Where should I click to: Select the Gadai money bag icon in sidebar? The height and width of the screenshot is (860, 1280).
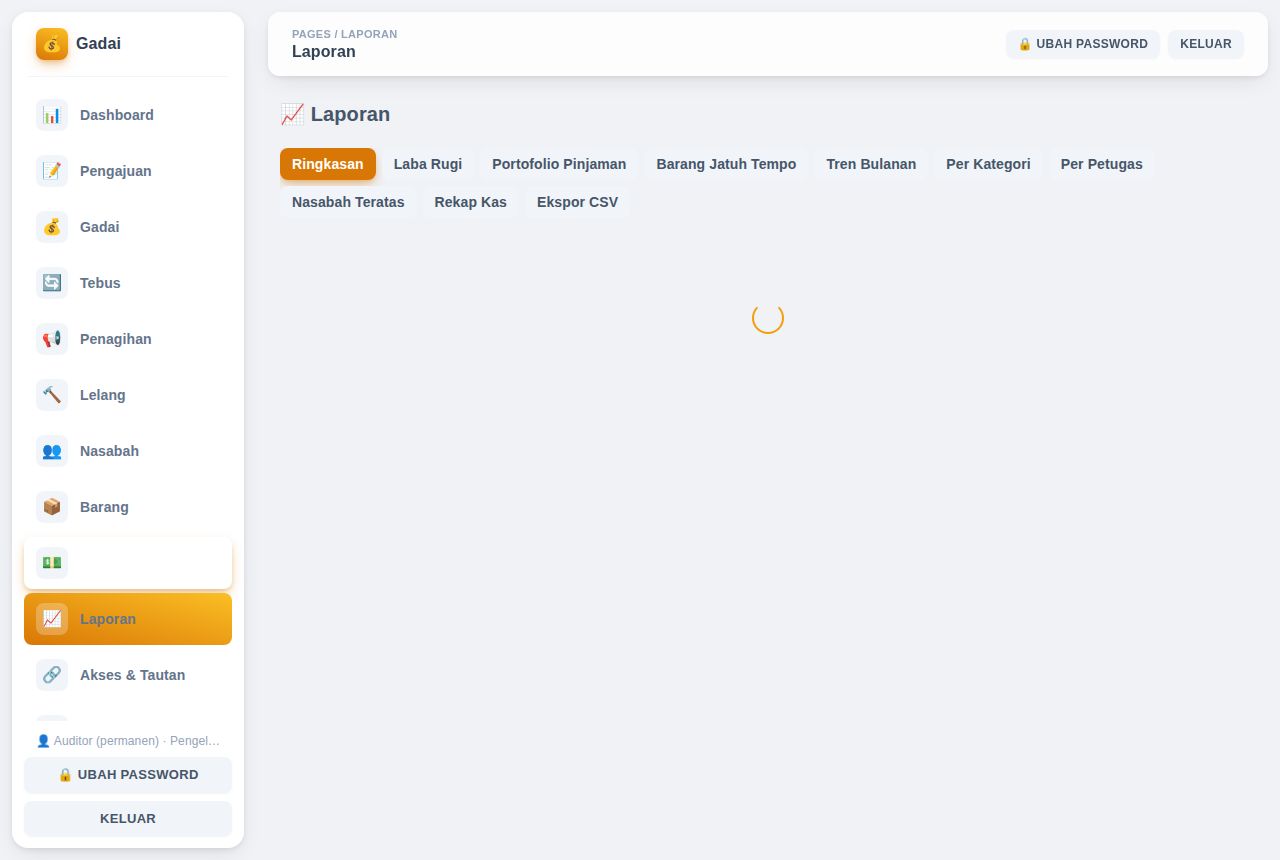click(52, 227)
